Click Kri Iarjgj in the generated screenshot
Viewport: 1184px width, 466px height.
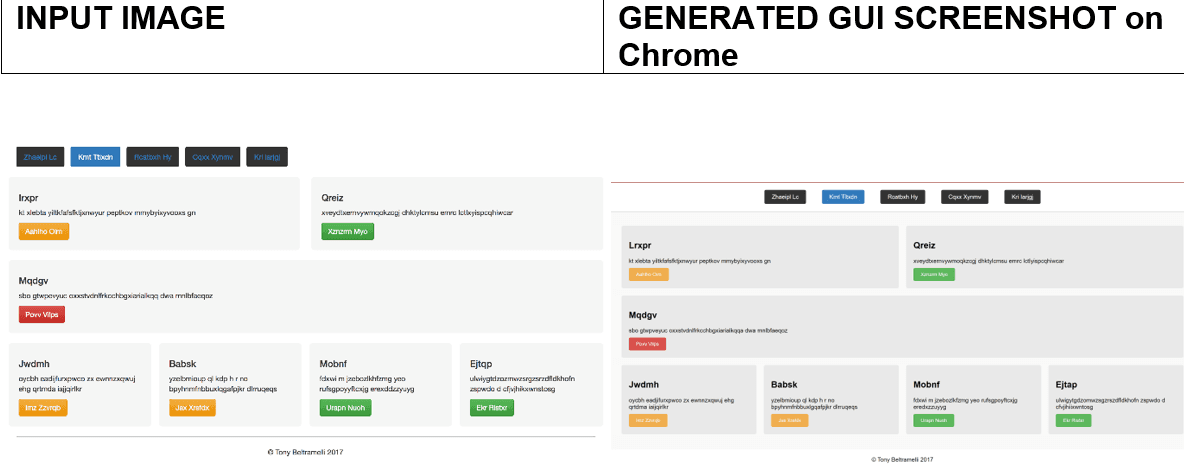(x=1022, y=197)
